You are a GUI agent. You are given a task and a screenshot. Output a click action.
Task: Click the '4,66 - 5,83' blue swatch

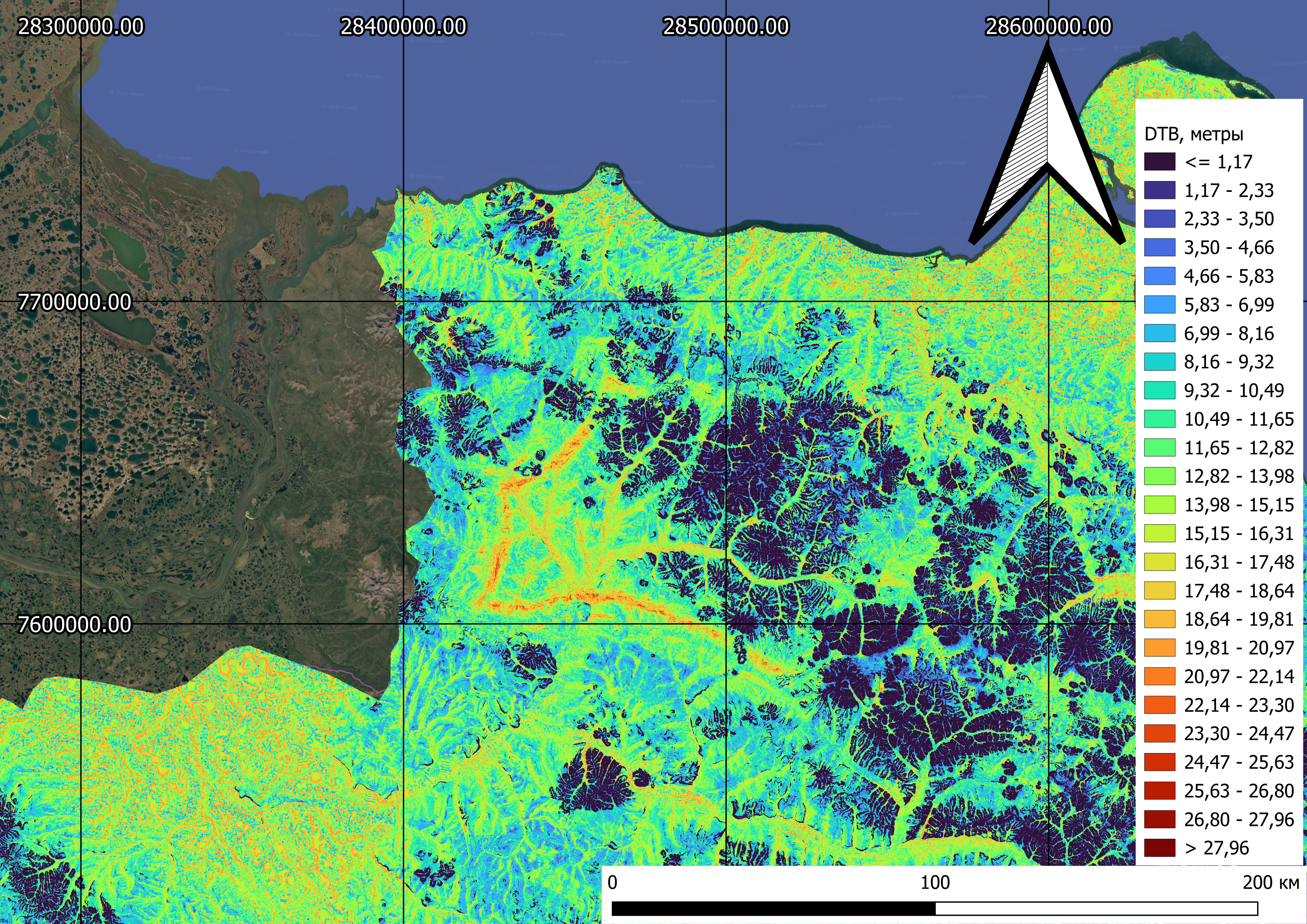(1159, 276)
